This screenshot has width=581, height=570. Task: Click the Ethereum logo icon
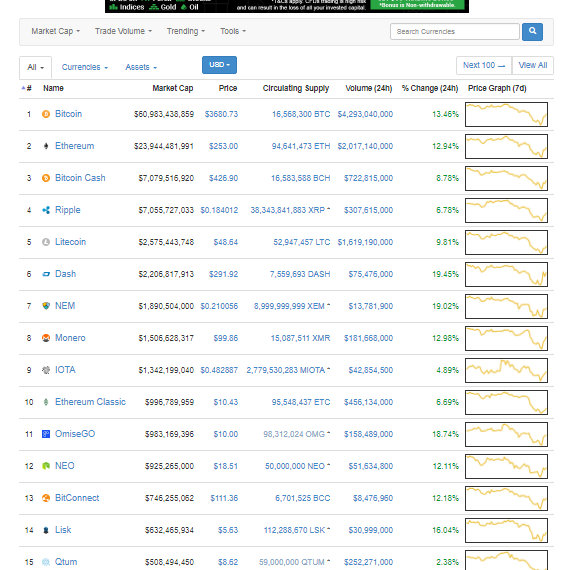[x=46, y=146]
